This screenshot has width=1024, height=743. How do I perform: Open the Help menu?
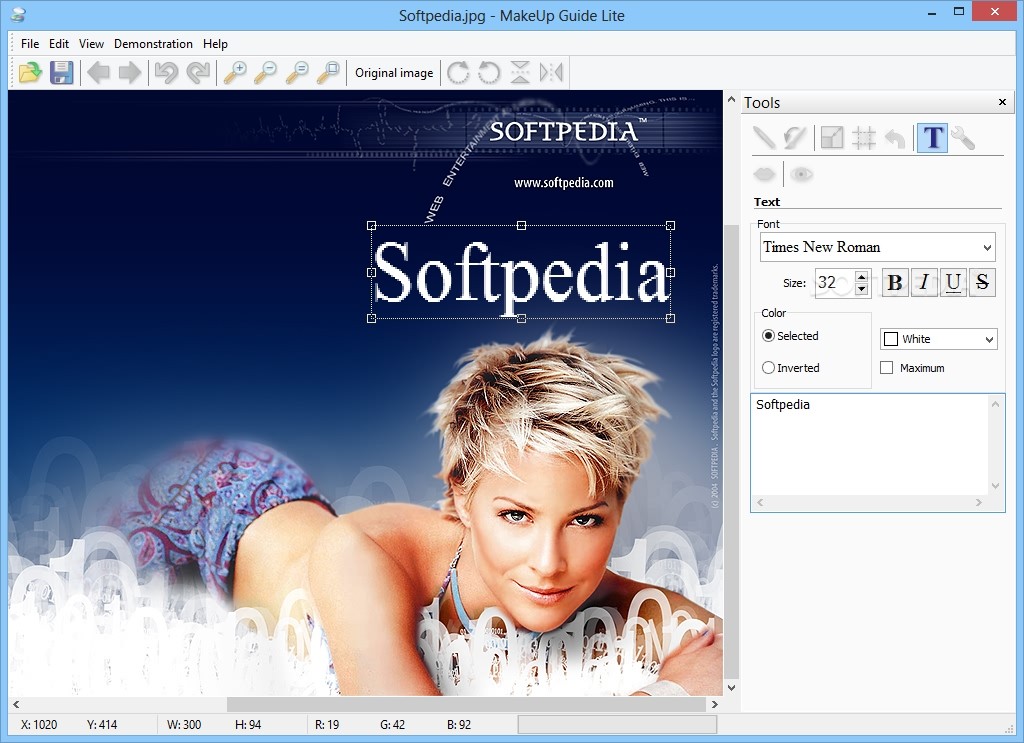click(215, 44)
